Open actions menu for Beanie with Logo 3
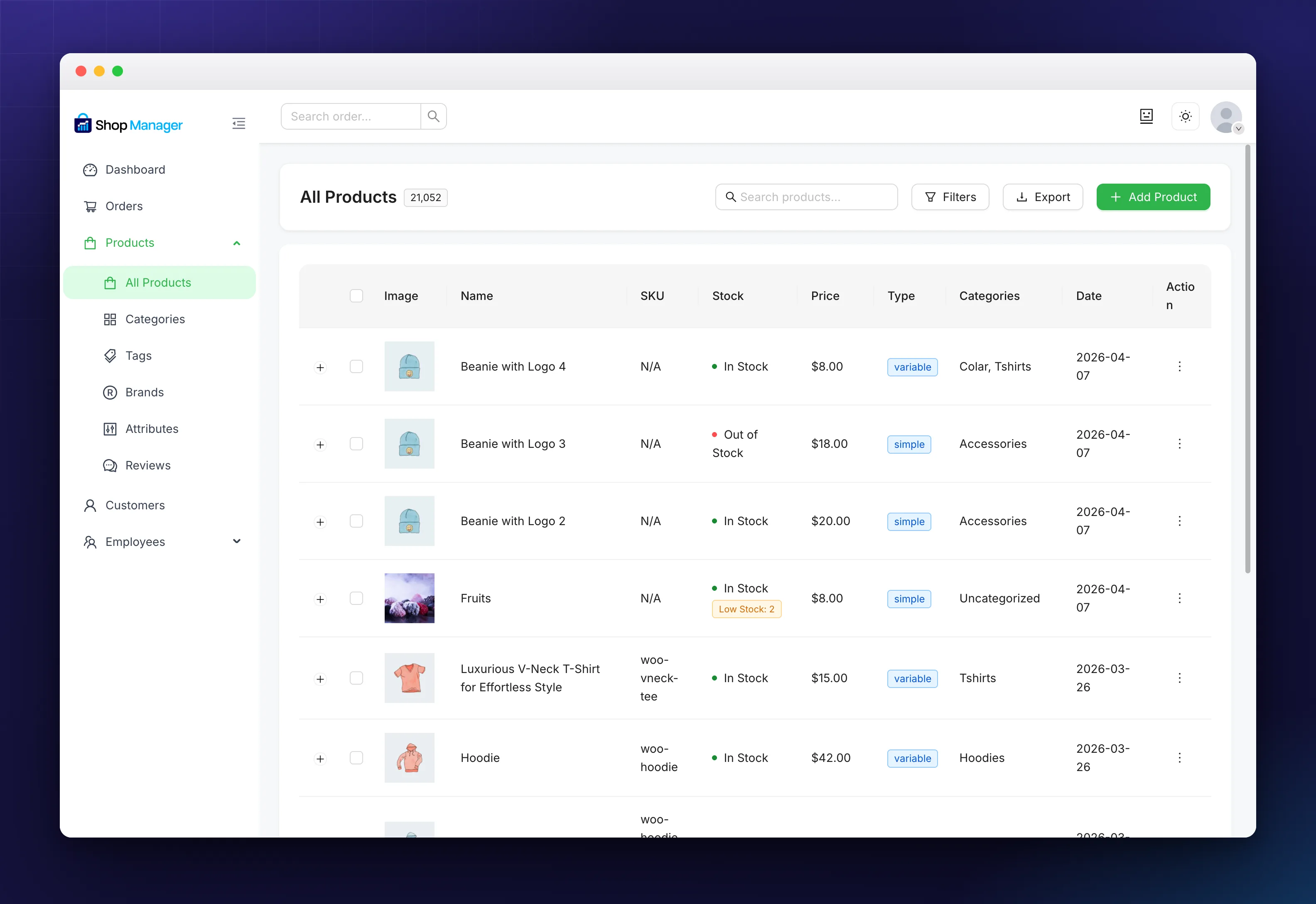The height and width of the screenshot is (904, 1316). click(1179, 444)
